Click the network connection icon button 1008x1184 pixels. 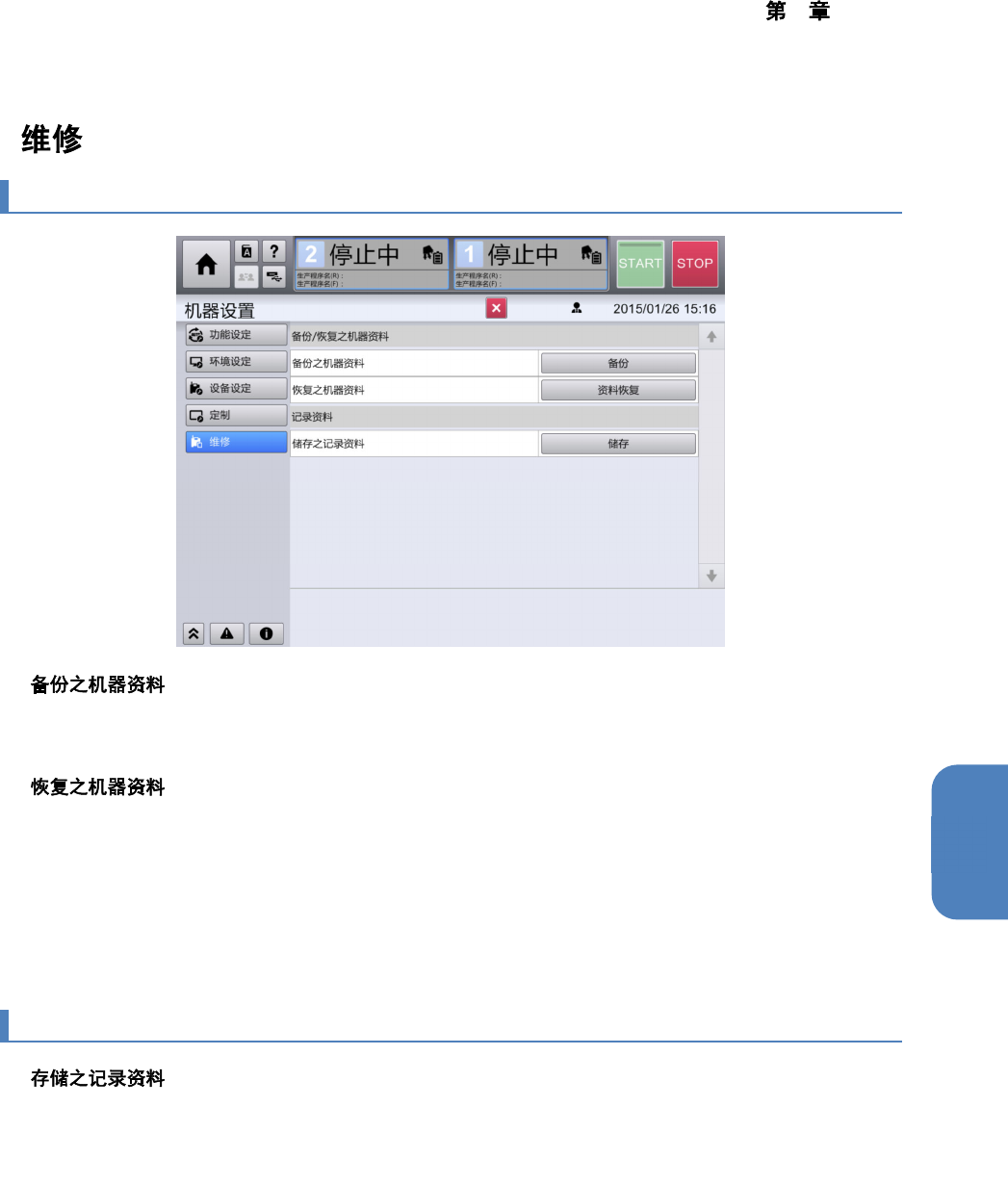[274, 277]
